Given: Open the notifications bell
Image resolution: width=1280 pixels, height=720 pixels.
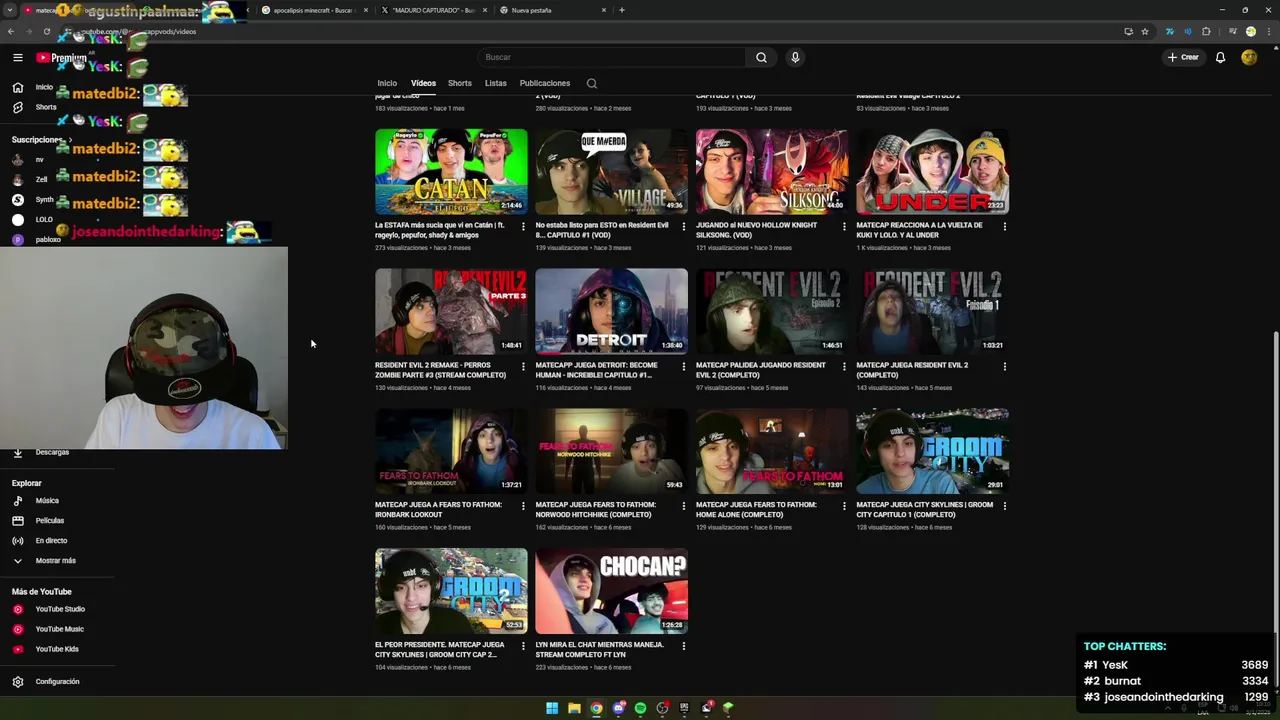Looking at the screenshot, I should [x=1220, y=57].
